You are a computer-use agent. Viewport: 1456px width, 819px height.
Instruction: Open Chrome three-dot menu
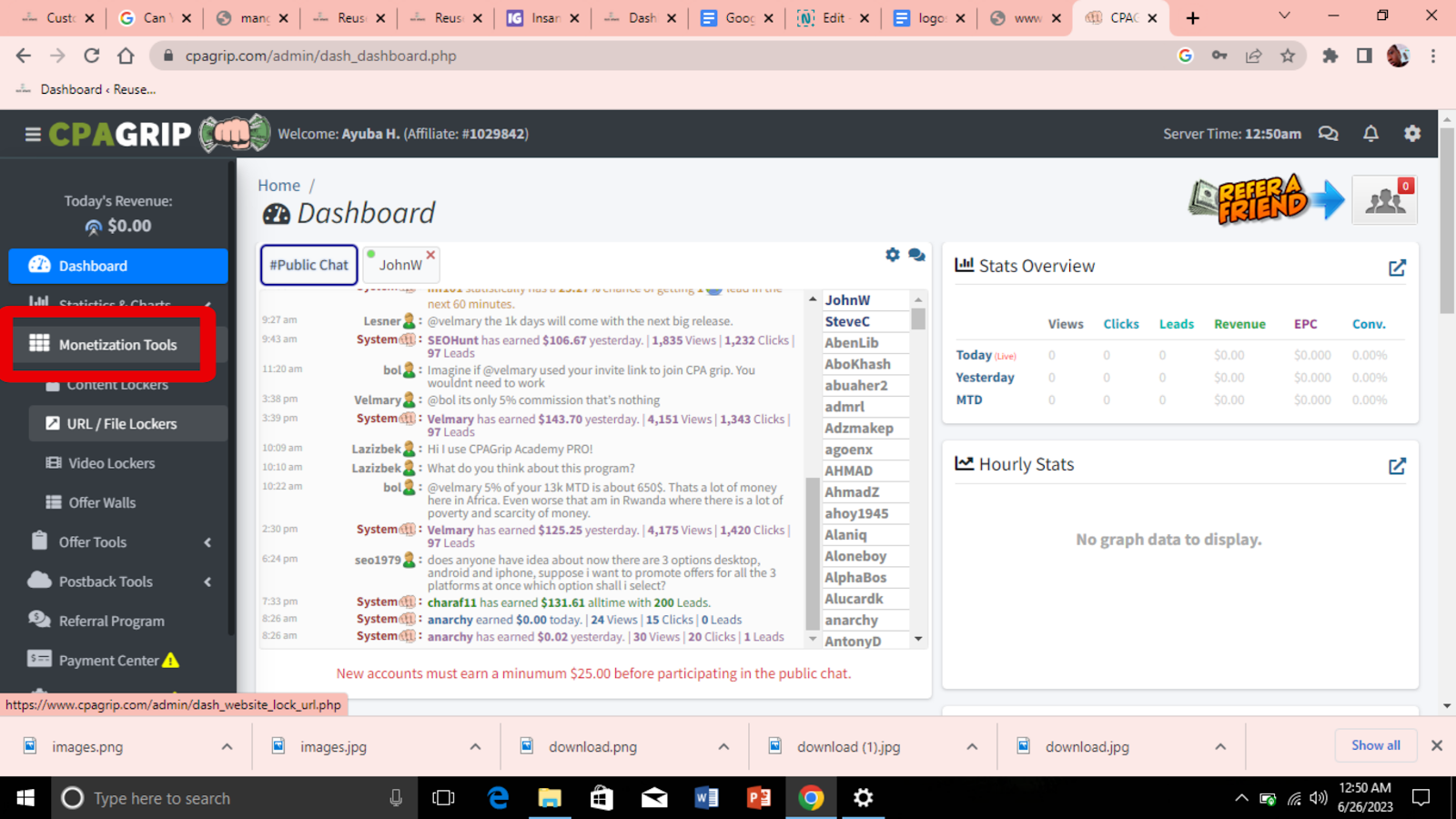(1433, 56)
